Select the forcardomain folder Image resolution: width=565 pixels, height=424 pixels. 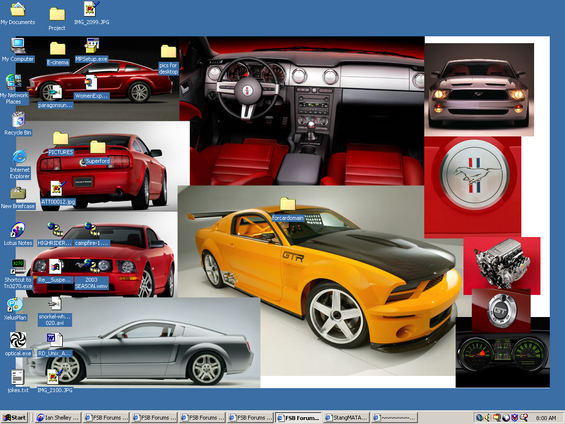tap(288, 209)
